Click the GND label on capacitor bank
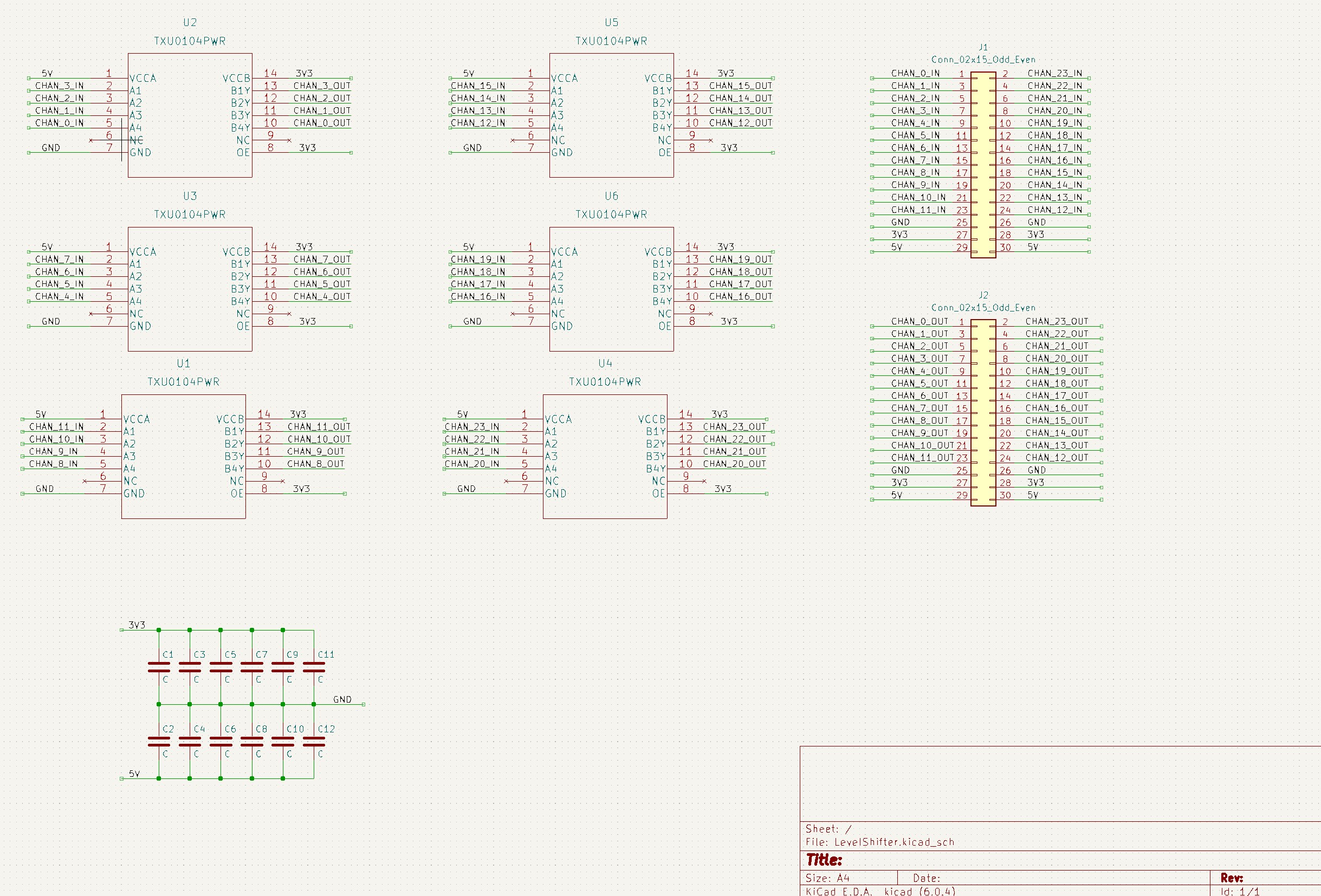The image size is (1321, 896). [342, 699]
